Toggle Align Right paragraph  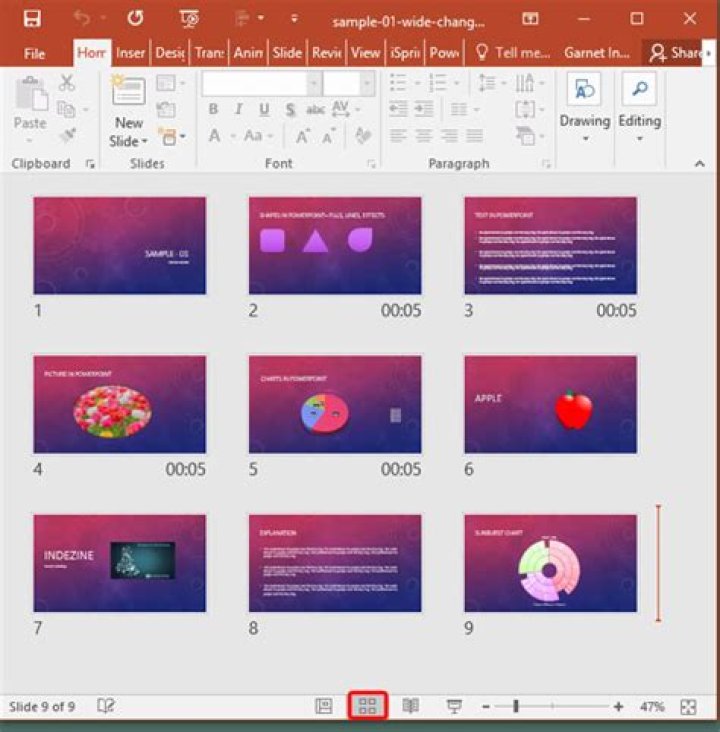(x=449, y=136)
